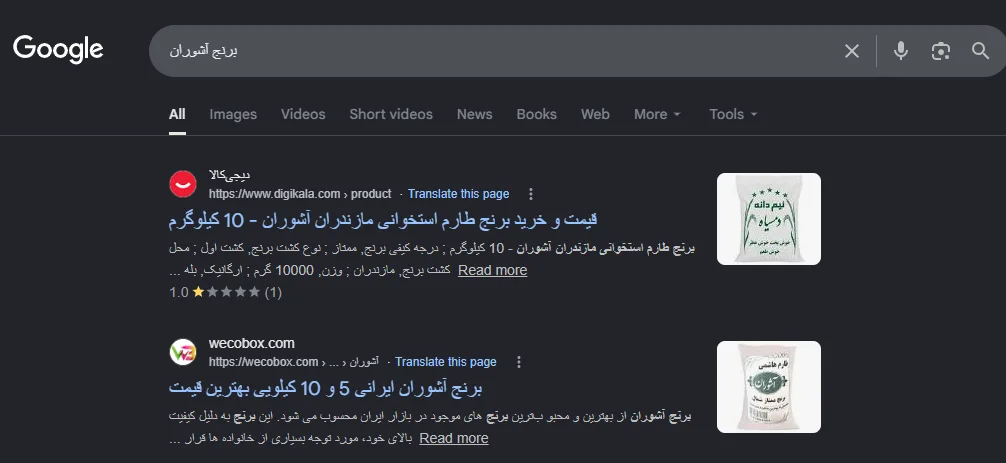Click Read more on wecobox snippet
Viewport: 1006px width, 463px height.
(x=454, y=439)
